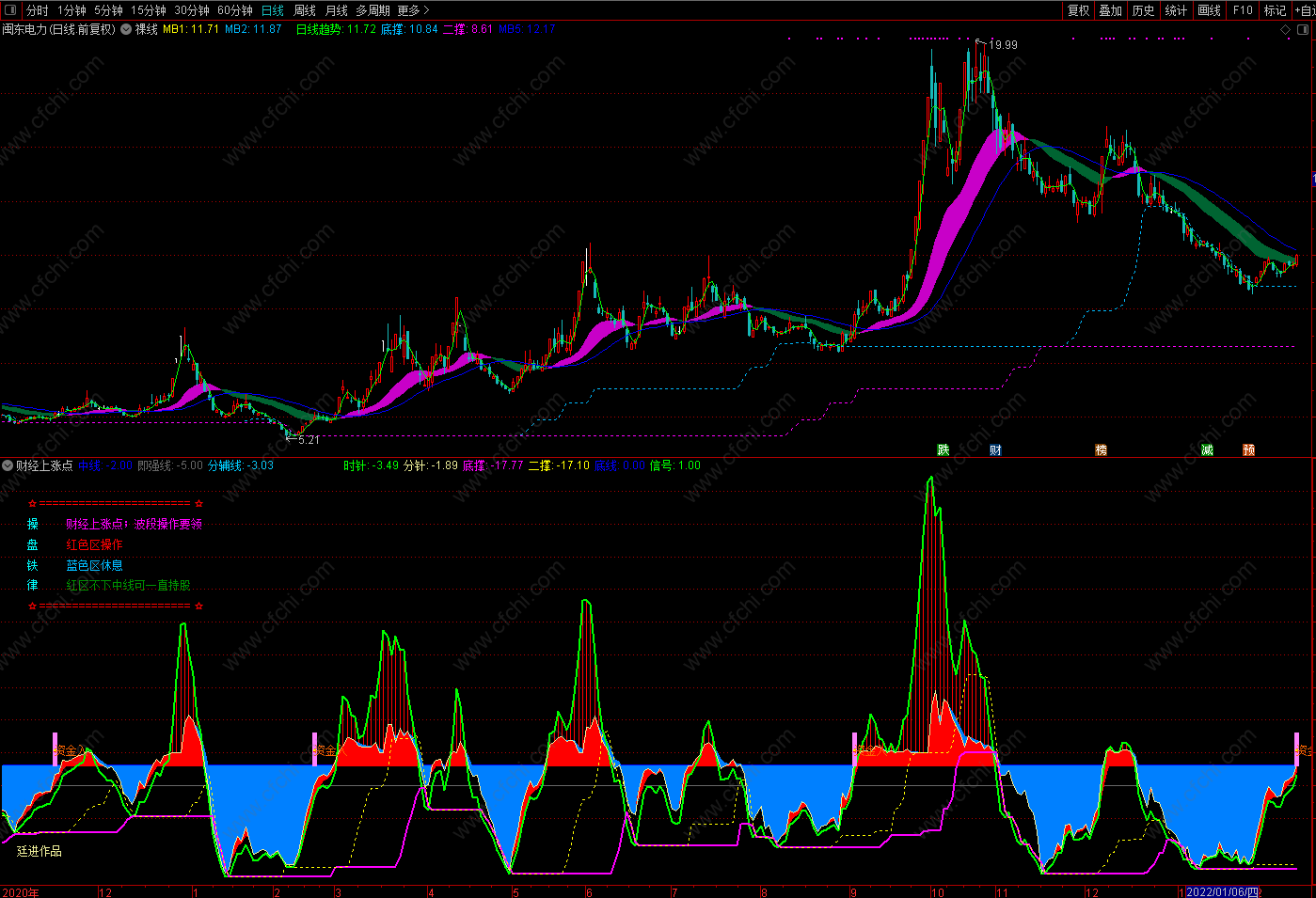The height and width of the screenshot is (898, 1316).
Task: Click 2022/01/06/四 date cursor label
Action: pos(1222,891)
